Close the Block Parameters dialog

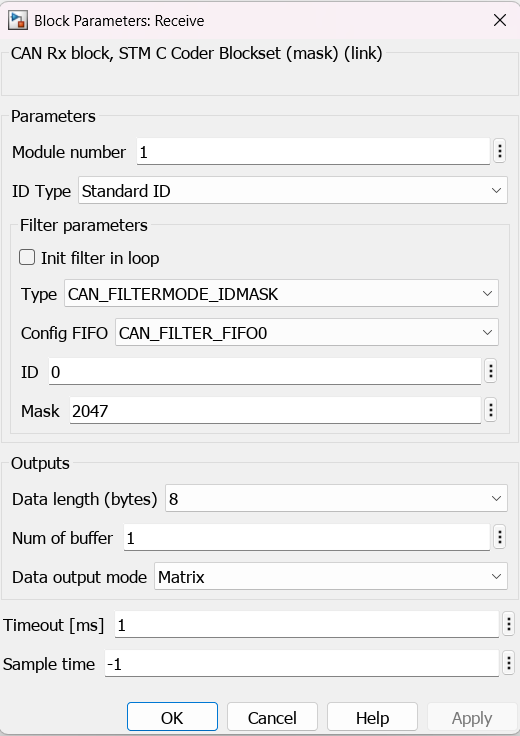tap(500, 20)
